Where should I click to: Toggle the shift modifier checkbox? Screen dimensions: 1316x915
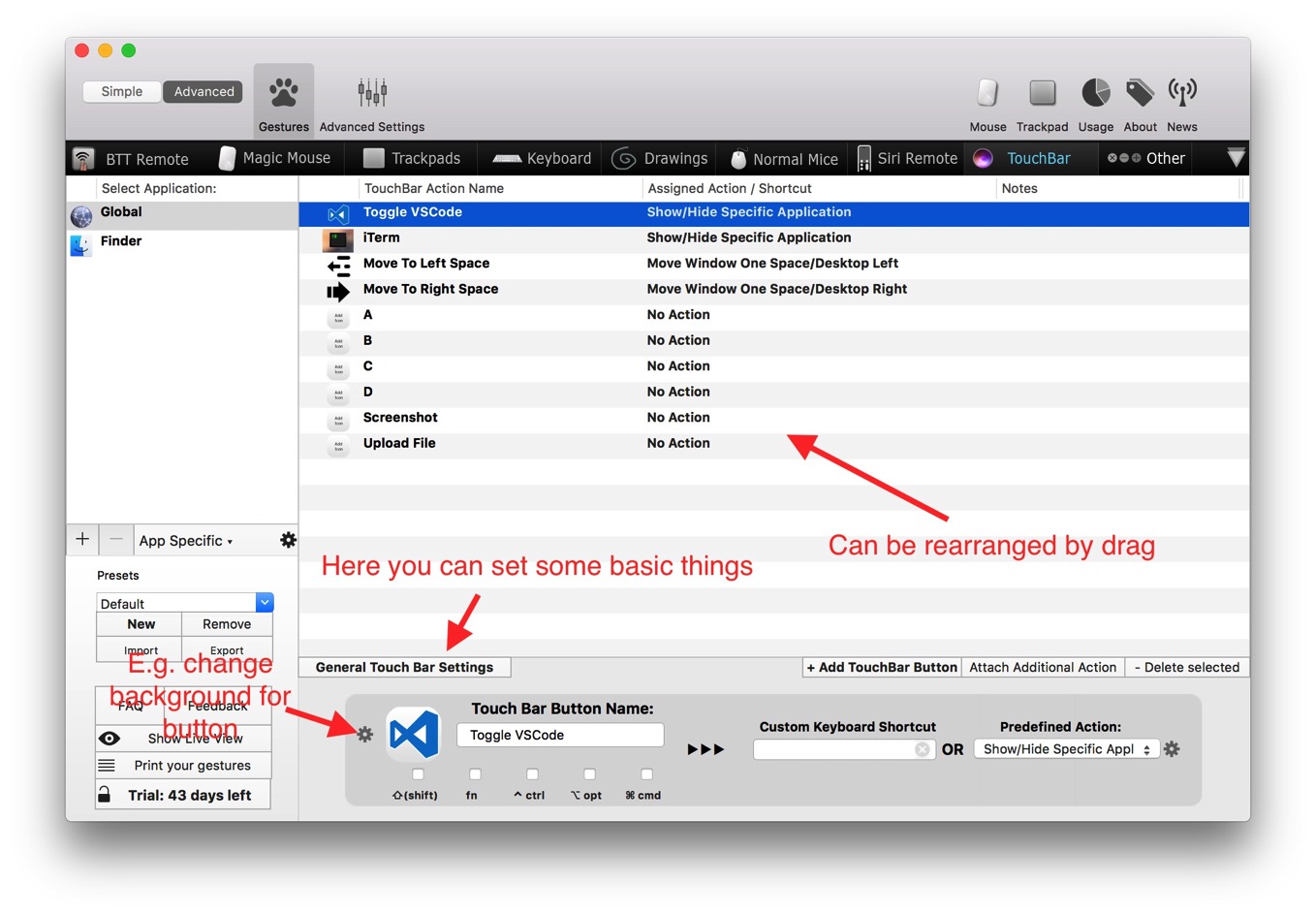(x=418, y=774)
